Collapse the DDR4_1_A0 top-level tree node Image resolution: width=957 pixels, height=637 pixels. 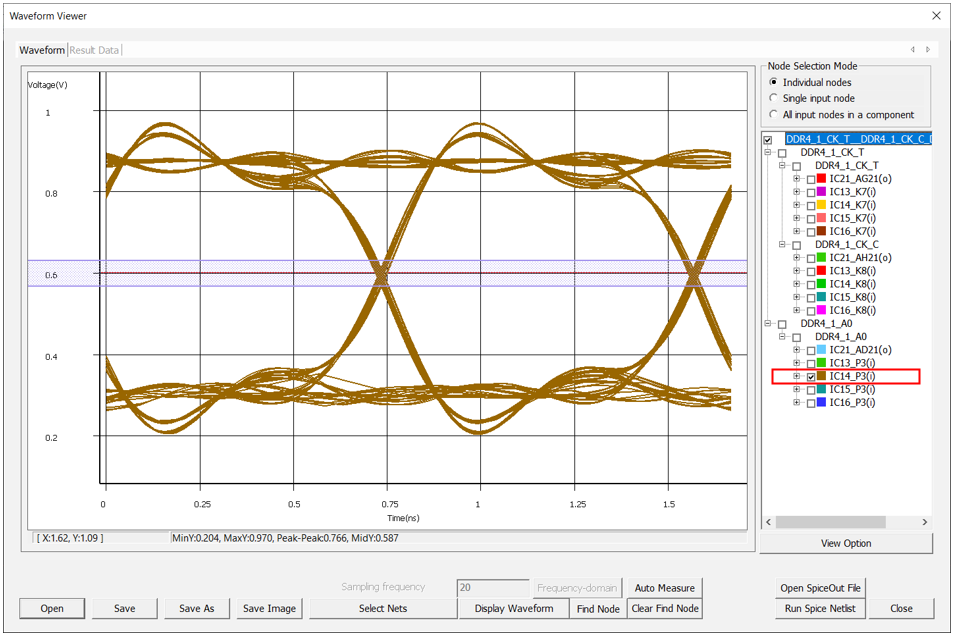pyautogui.click(x=768, y=324)
